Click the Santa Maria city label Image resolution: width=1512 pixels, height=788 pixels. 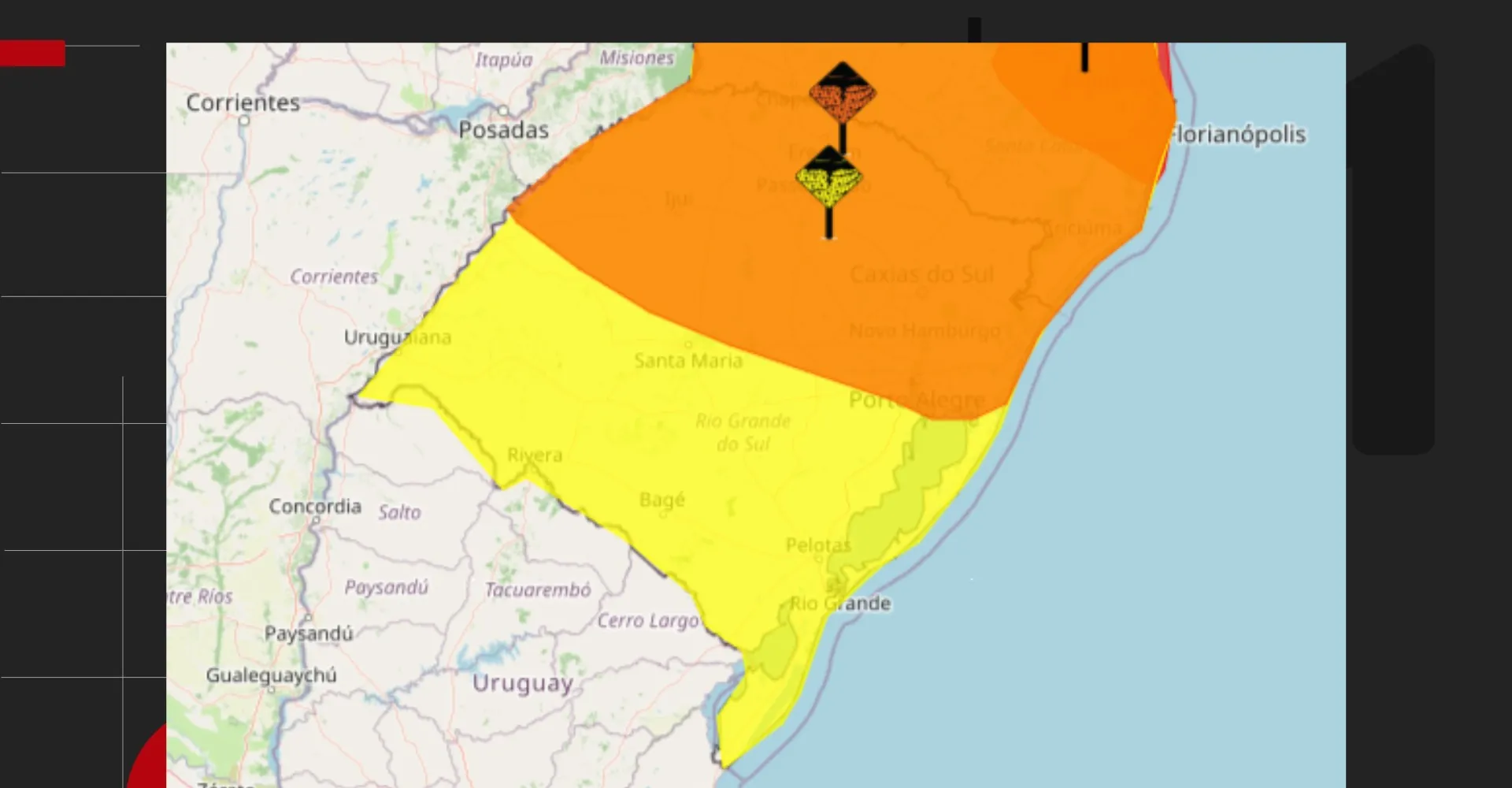click(688, 361)
